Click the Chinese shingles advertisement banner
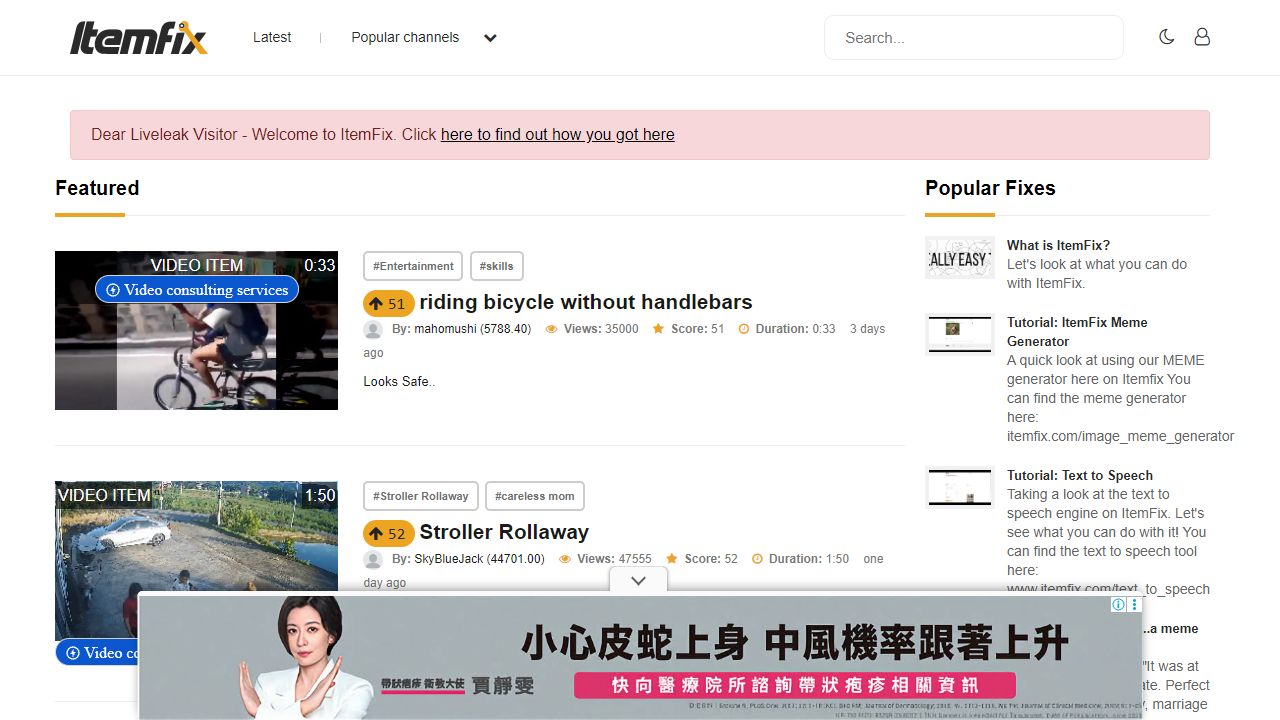Image resolution: width=1280 pixels, height=720 pixels. point(640,656)
